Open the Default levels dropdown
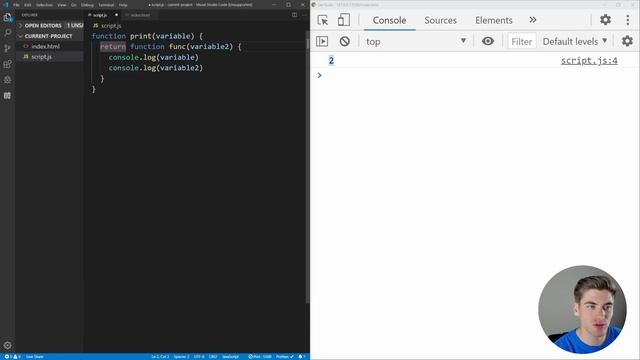Screen dimensions: 640x360 pyautogui.click(x=575, y=41)
